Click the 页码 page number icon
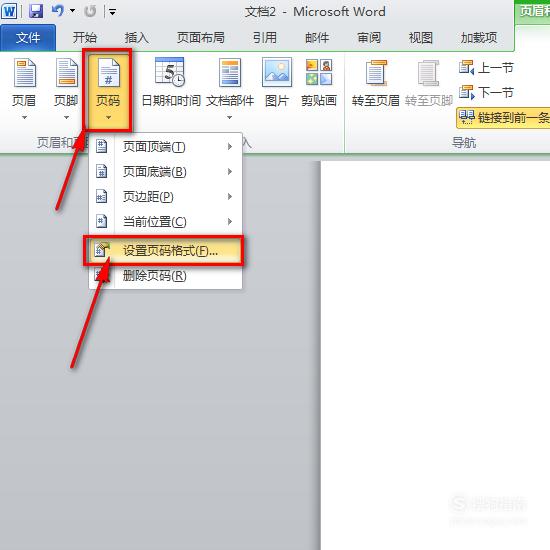Image resolution: width=550 pixels, height=550 pixels. point(108,73)
